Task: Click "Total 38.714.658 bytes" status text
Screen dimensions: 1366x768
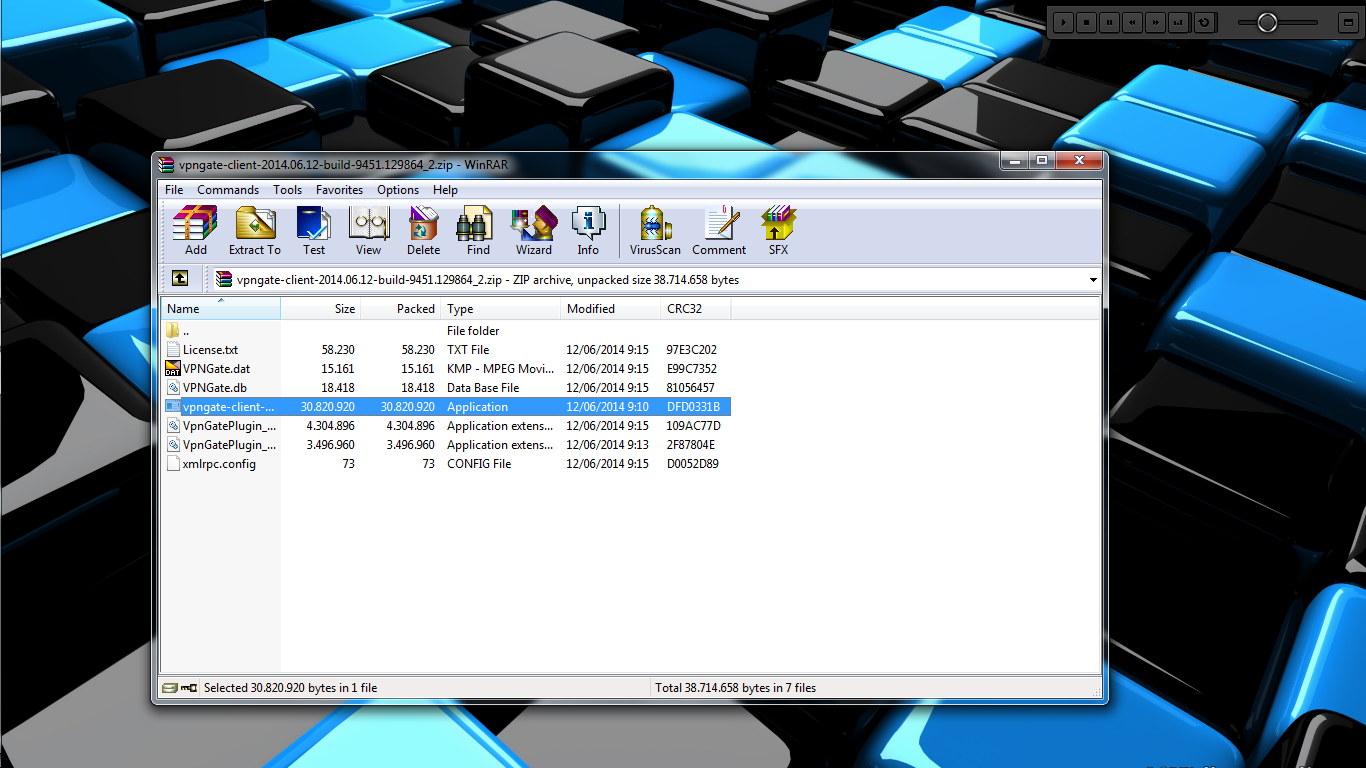Action: [736, 688]
